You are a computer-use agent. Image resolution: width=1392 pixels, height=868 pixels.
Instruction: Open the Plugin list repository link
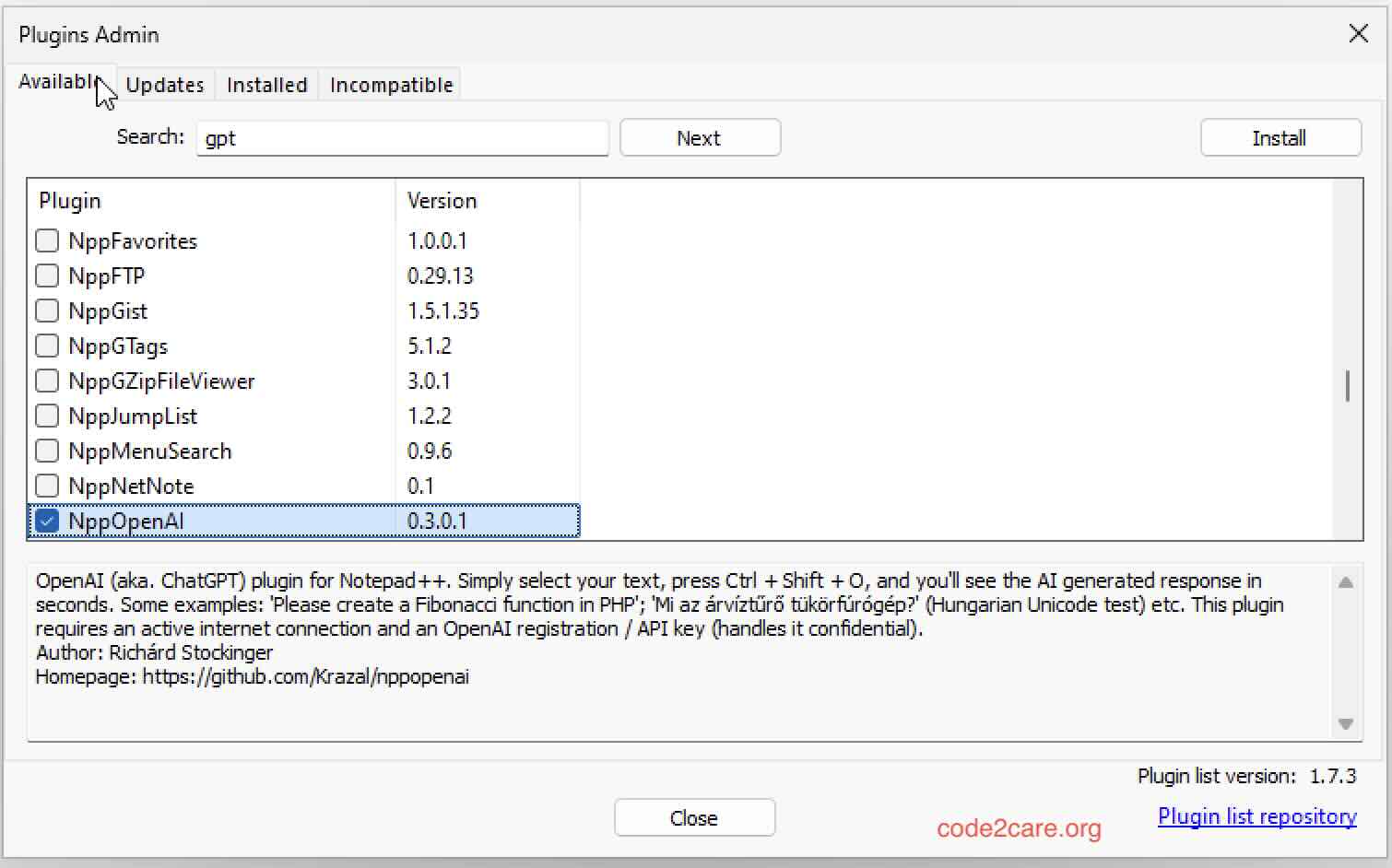point(1256,815)
